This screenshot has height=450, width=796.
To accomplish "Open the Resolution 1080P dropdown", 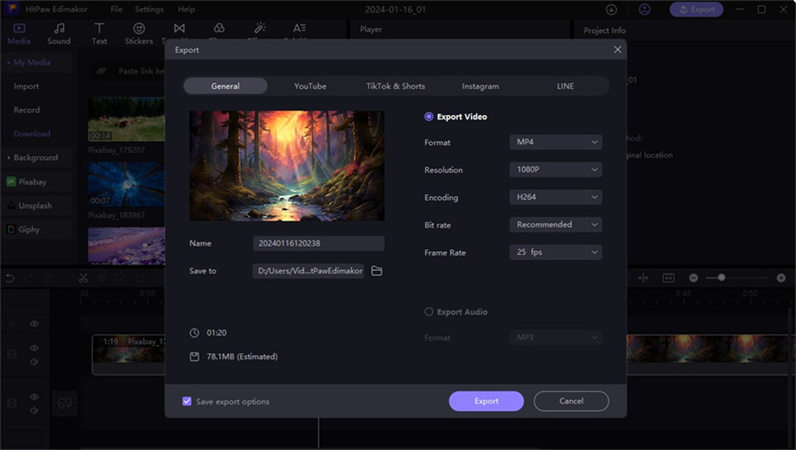I will pos(555,170).
